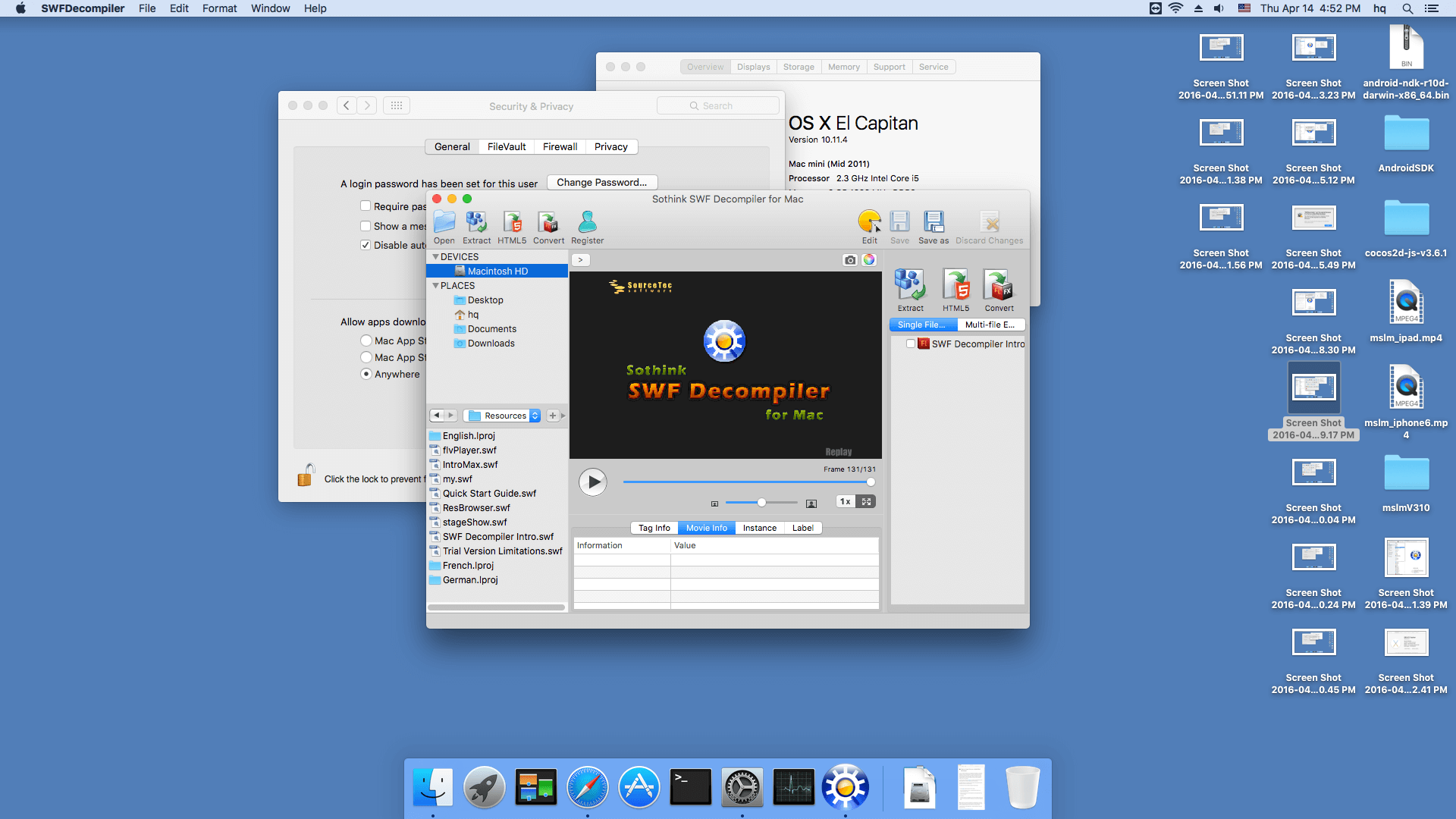Add folder with the plus button
Viewport: 1456px width, 819px height.
click(553, 416)
